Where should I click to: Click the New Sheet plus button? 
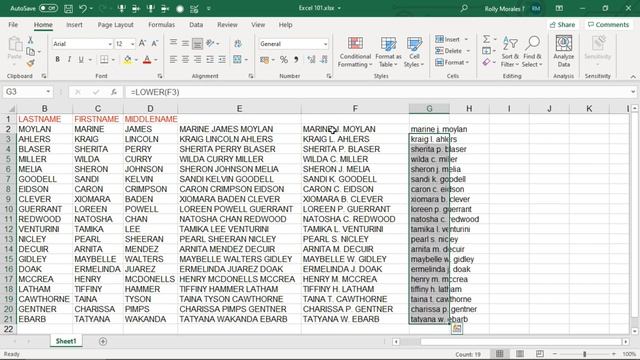pyautogui.click(x=103, y=341)
